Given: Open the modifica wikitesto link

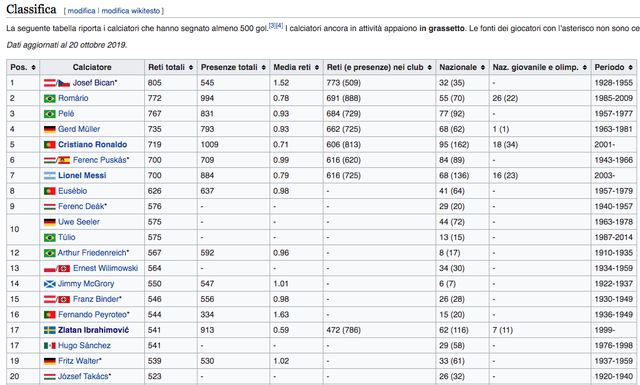Looking at the screenshot, I should (131, 11).
